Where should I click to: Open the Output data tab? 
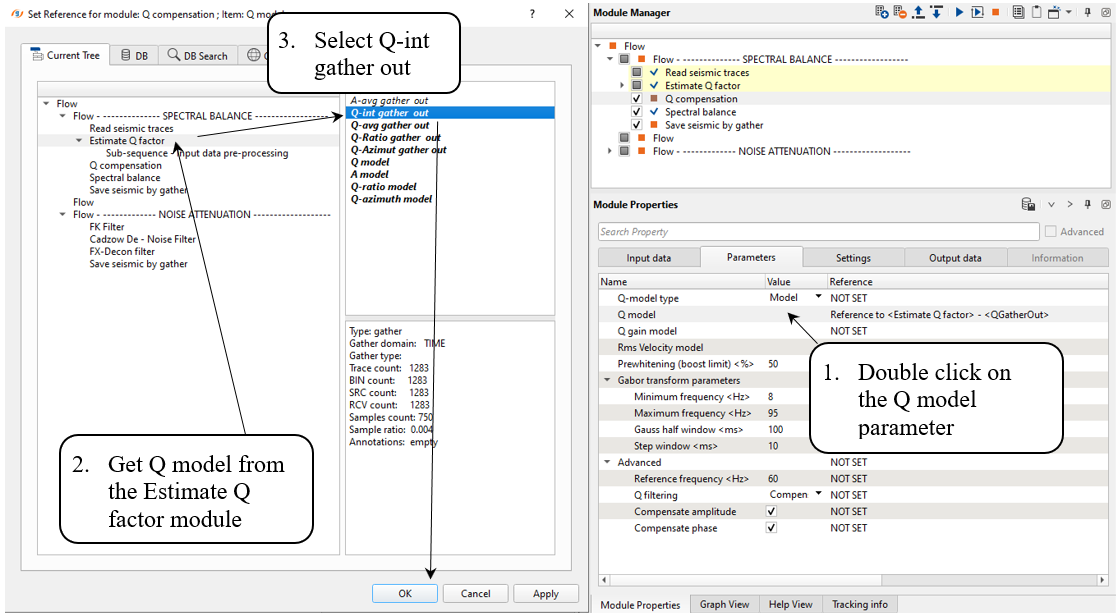[x=954, y=258]
